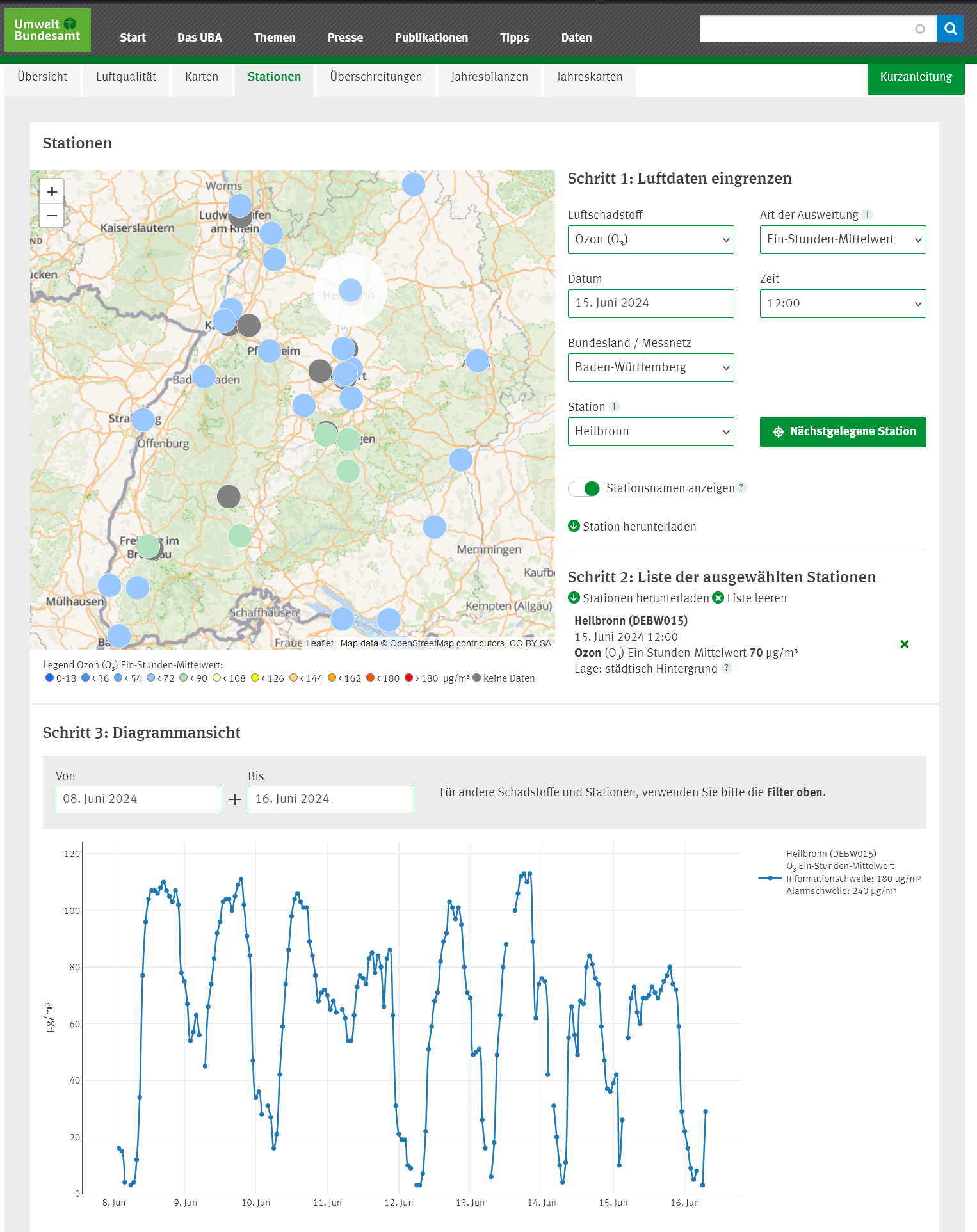Select blue station marker near Memmingen
977x1232 pixels.
[435, 527]
